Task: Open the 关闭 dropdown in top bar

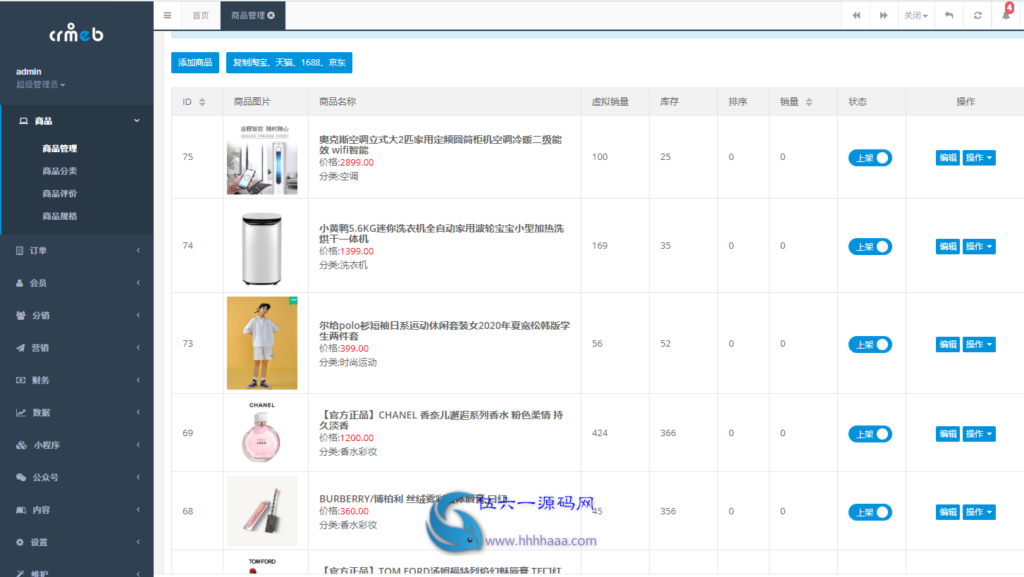Action: coord(916,15)
